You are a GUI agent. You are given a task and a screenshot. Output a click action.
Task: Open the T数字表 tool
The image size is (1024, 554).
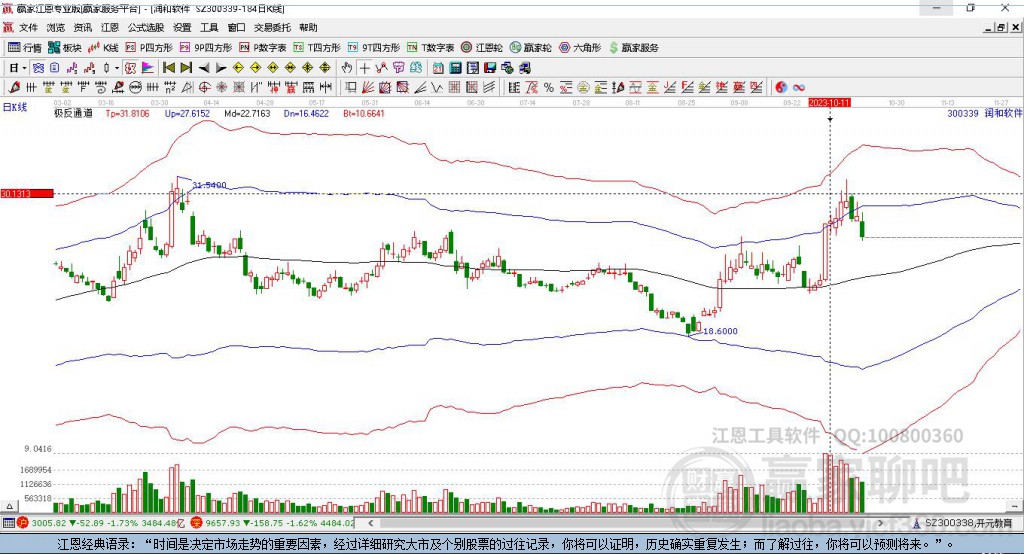430,48
